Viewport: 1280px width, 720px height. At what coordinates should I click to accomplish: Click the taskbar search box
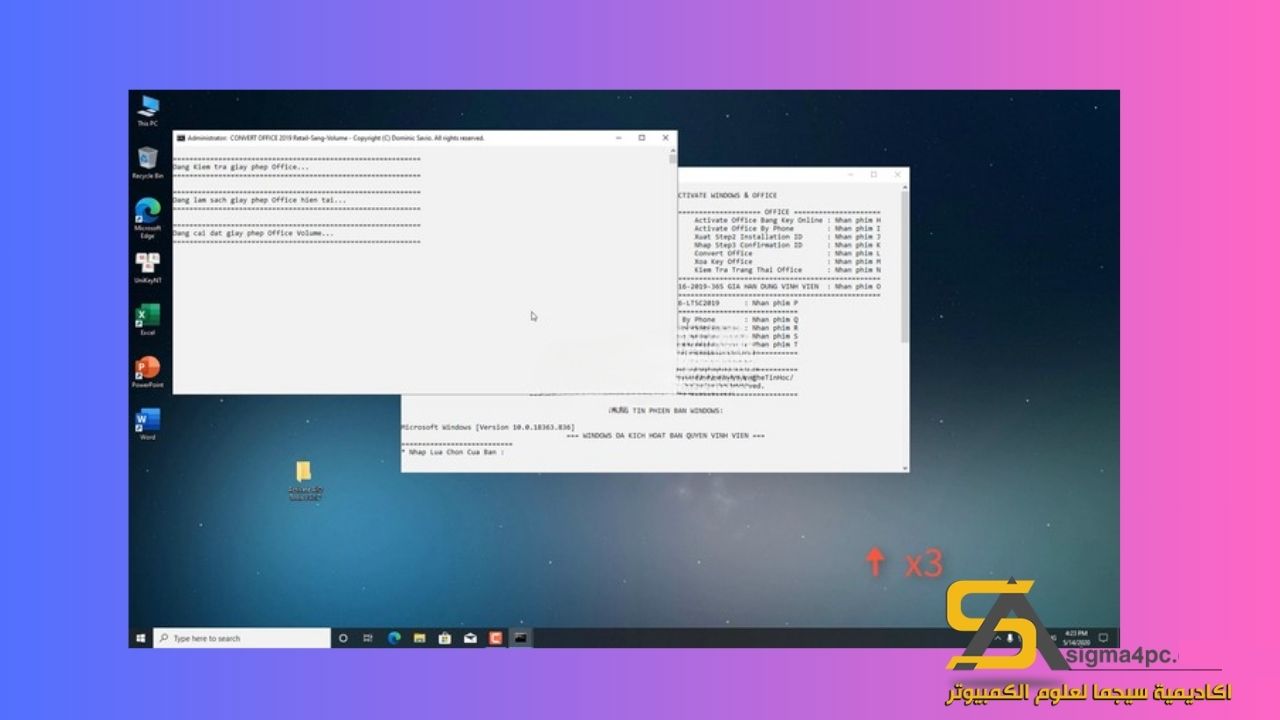point(242,638)
